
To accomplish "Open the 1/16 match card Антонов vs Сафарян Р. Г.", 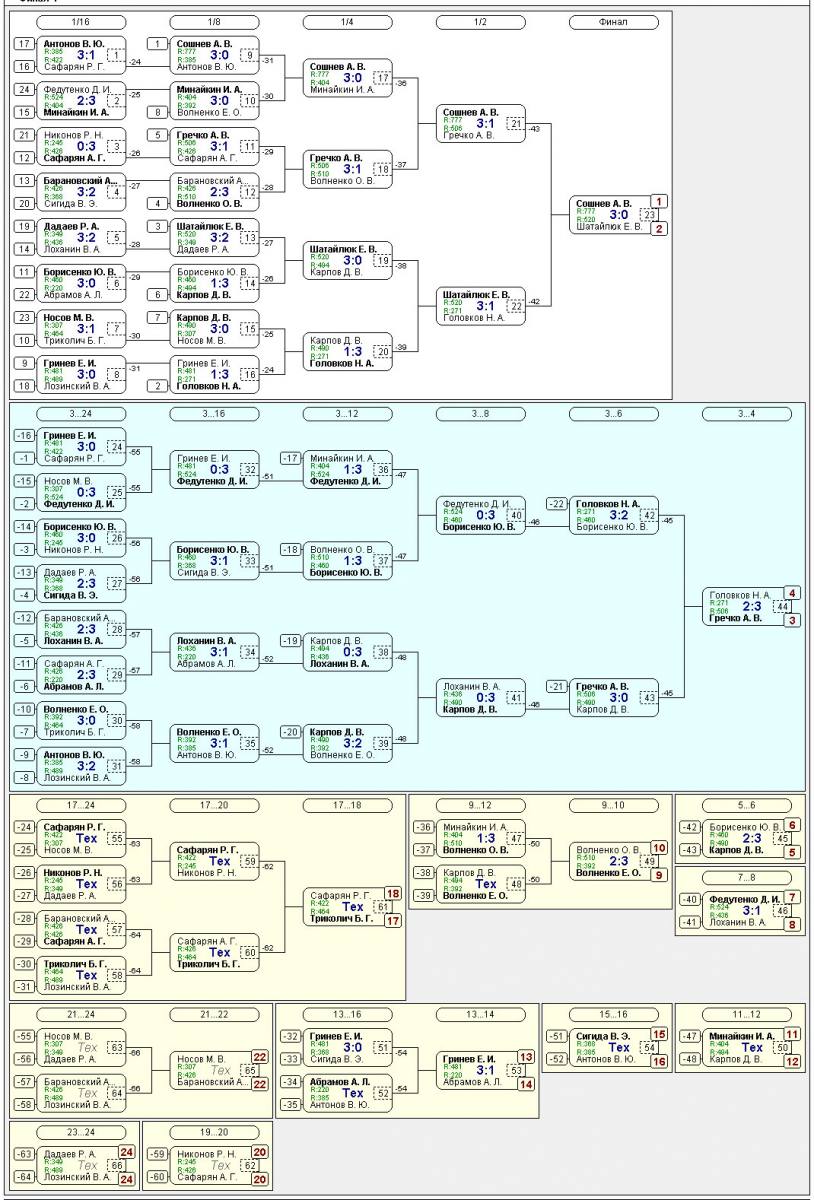I will click(81, 55).
